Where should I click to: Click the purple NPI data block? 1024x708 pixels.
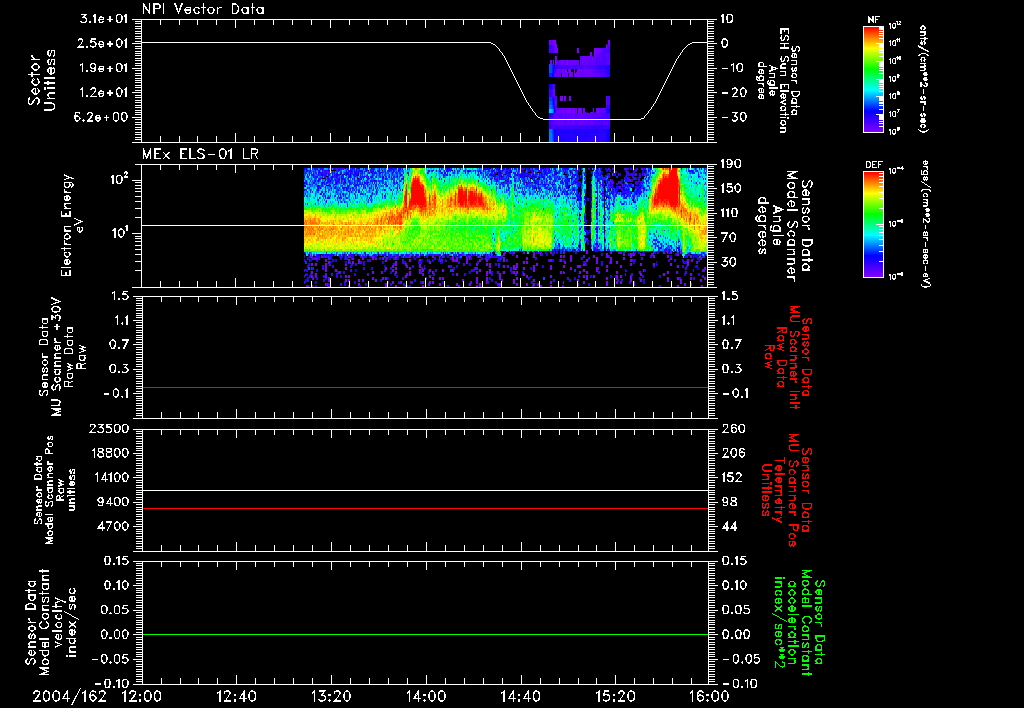pos(579,91)
